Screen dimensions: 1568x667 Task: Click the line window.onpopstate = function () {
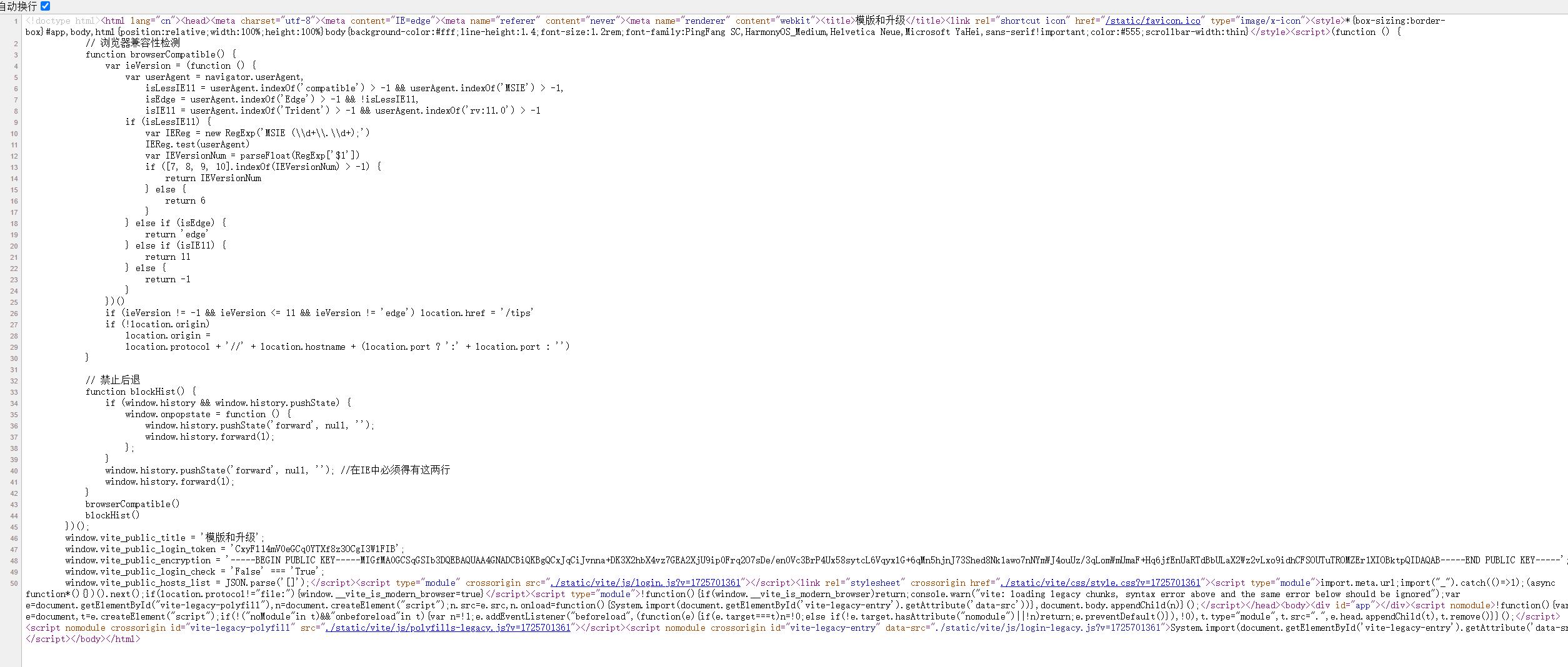tap(208, 414)
